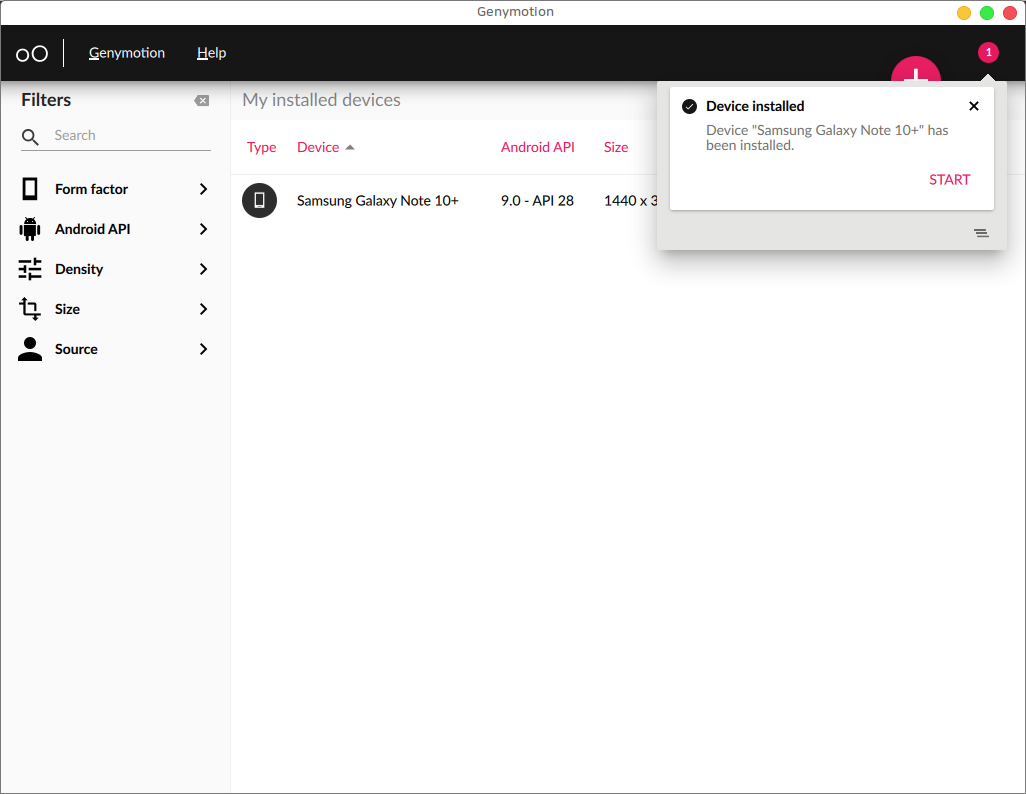Viewport: 1026px width, 794px height.
Task: Click the Android robot filter icon
Action: [30, 229]
